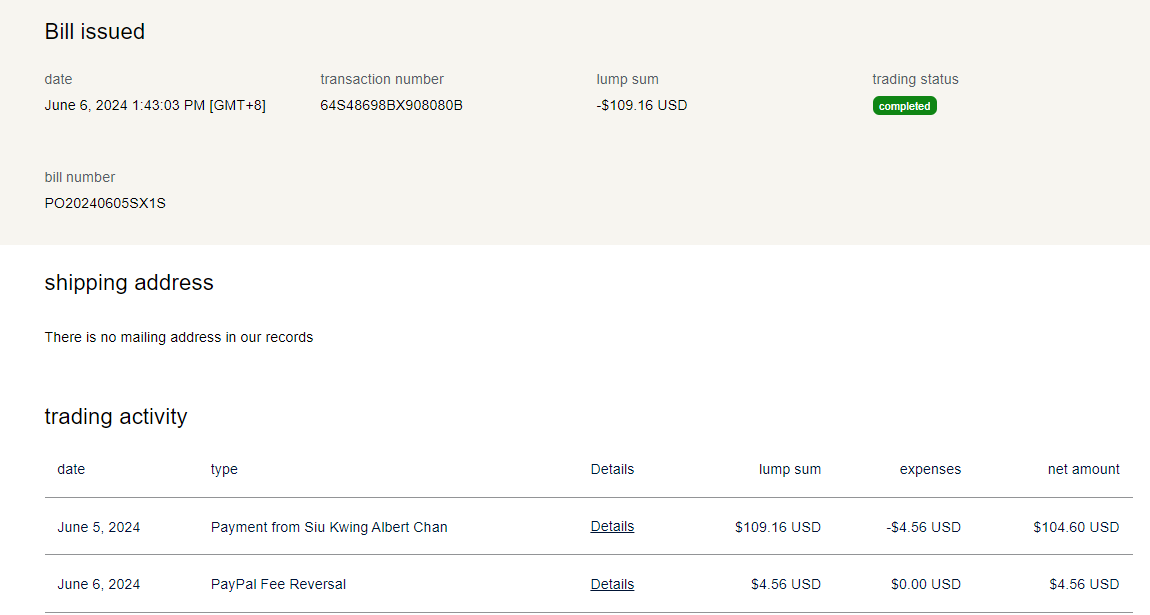Image resolution: width=1150 pixels, height=615 pixels.
Task: Click the Bill issued heading
Action: coord(95,32)
